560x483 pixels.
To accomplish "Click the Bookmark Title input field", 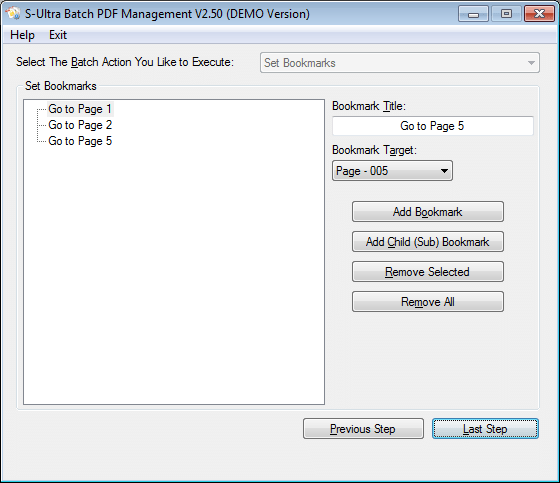I will pyautogui.click(x=432, y=126).
